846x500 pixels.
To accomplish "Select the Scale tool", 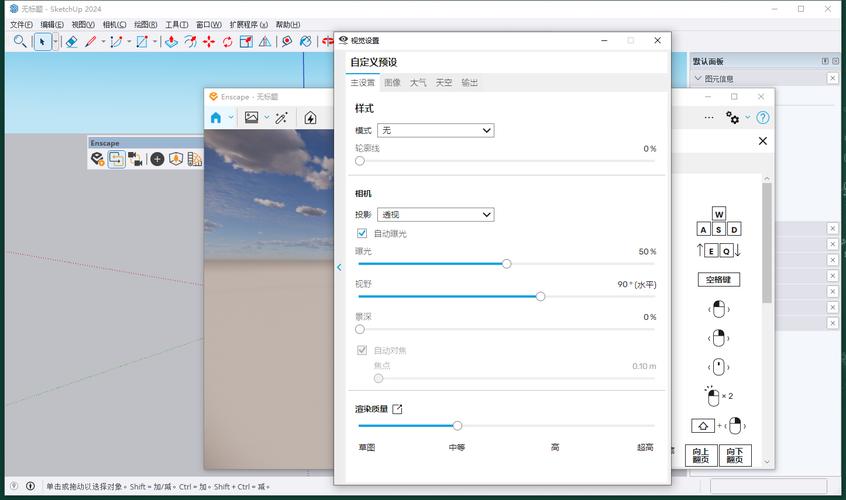I will tap(246, 42).
